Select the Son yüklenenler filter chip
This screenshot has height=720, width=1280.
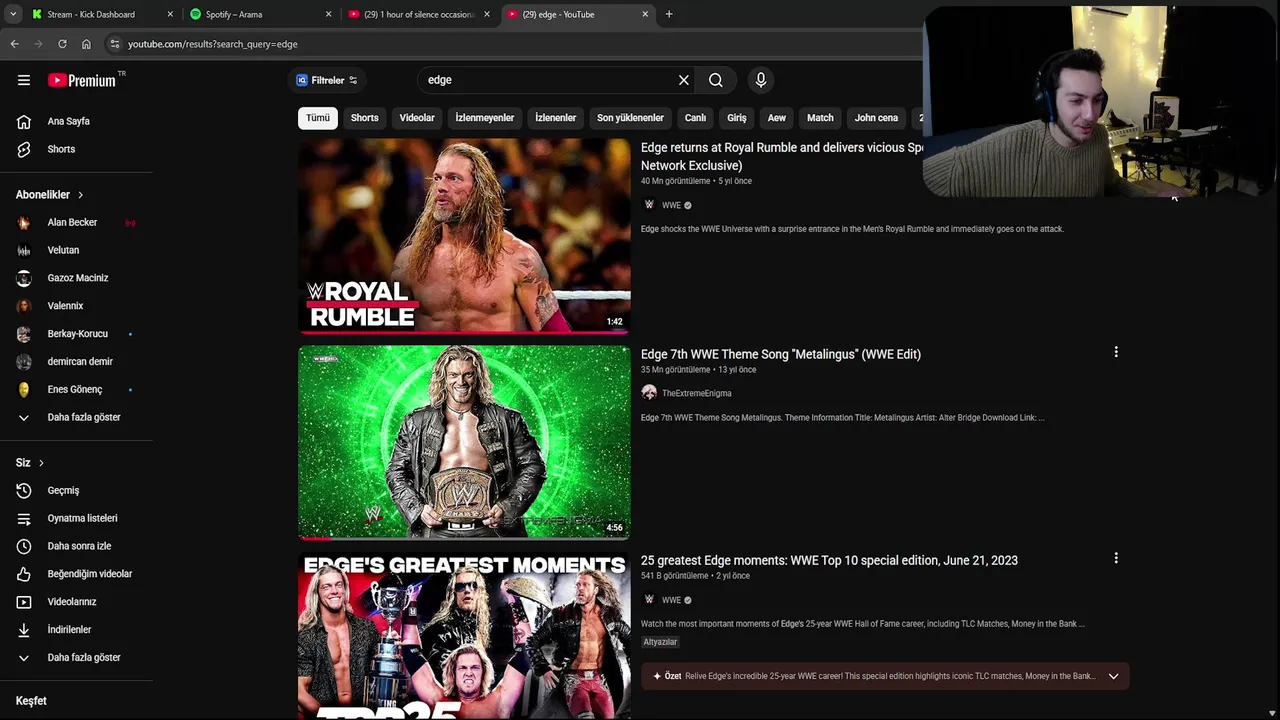630,118
